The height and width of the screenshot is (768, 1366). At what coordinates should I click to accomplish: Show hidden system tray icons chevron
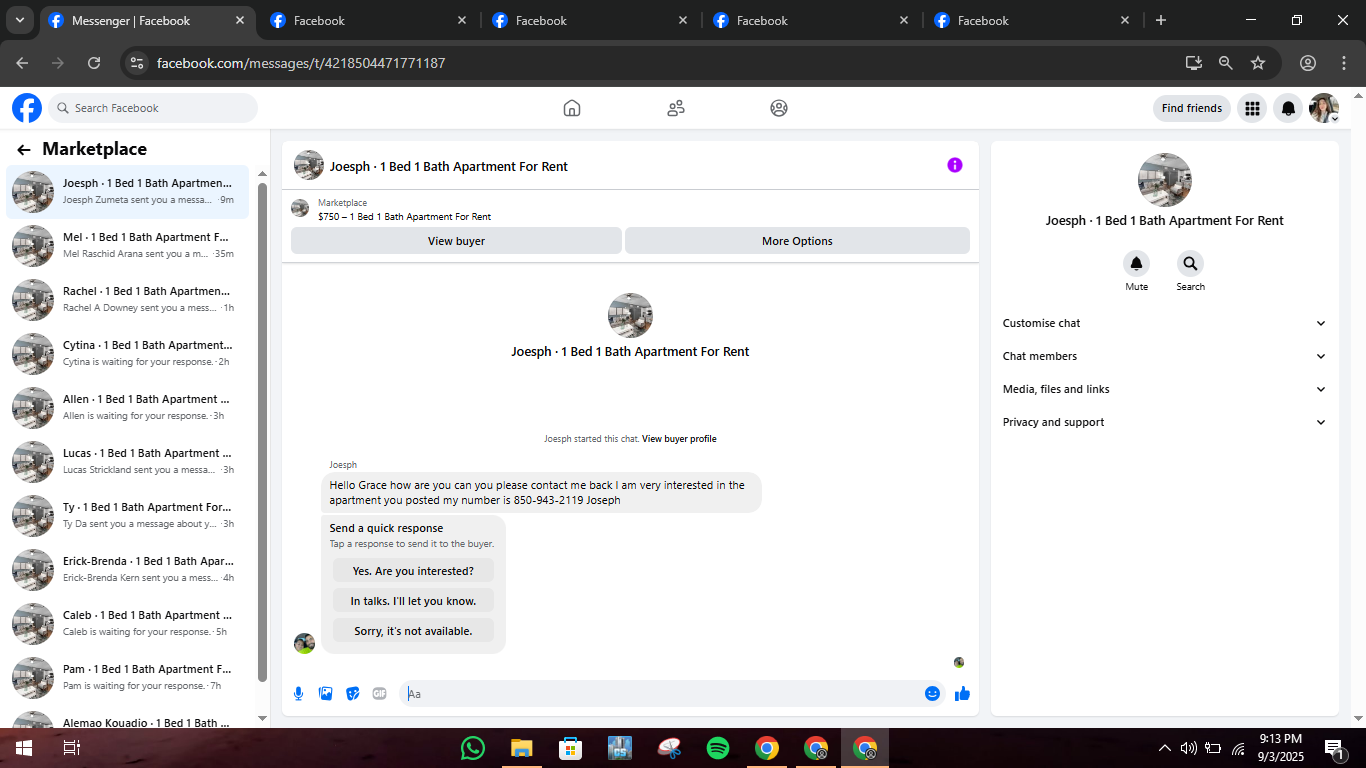pos(1164,748)
